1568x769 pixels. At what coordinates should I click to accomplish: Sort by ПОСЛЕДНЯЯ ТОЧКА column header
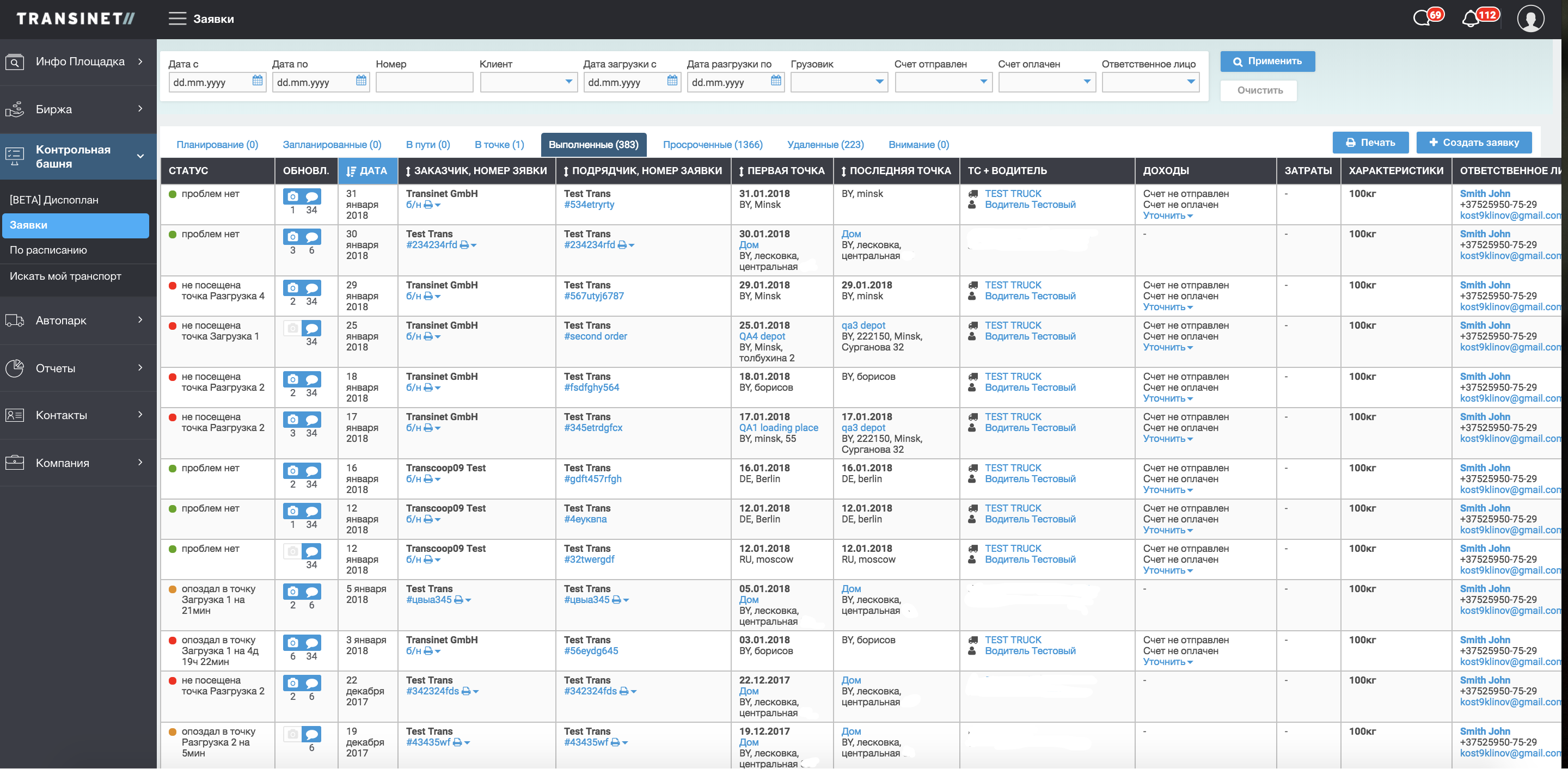point(896,171)
